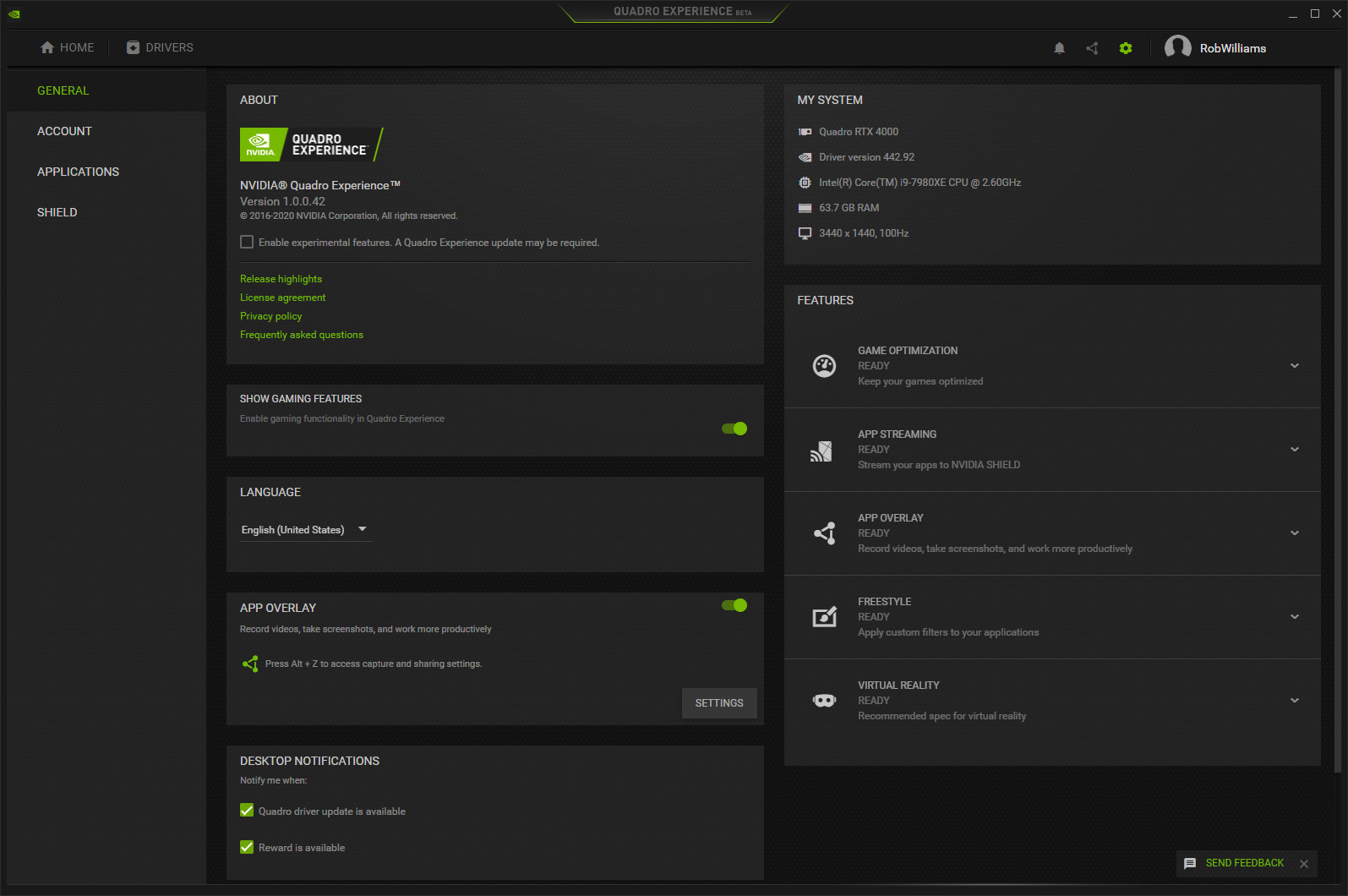
Task: Click the RobWilliams profile avatar
Action: 1177,48
